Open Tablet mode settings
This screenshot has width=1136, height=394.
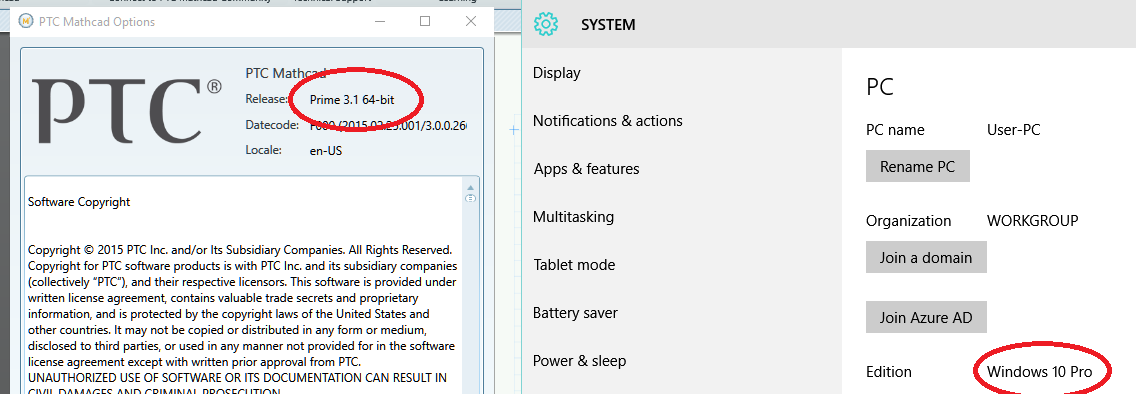574,265
